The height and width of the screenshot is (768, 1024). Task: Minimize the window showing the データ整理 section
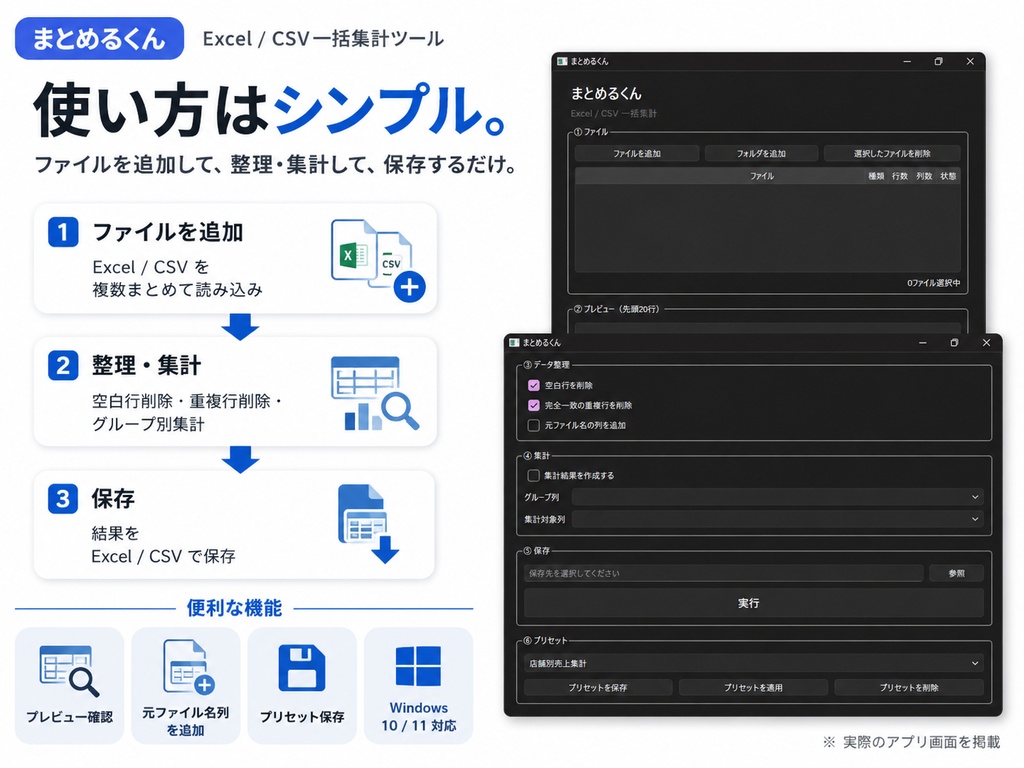point(923,343)
